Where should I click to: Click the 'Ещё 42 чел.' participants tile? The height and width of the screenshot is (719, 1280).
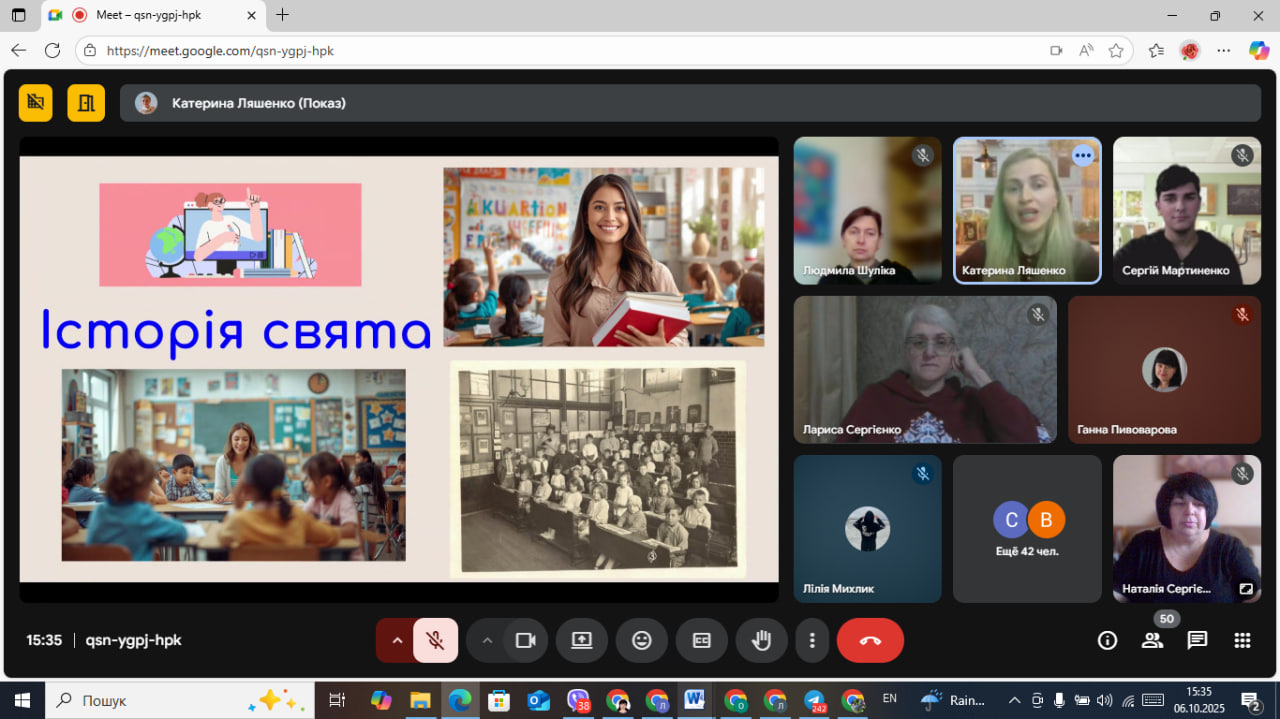1027,529
